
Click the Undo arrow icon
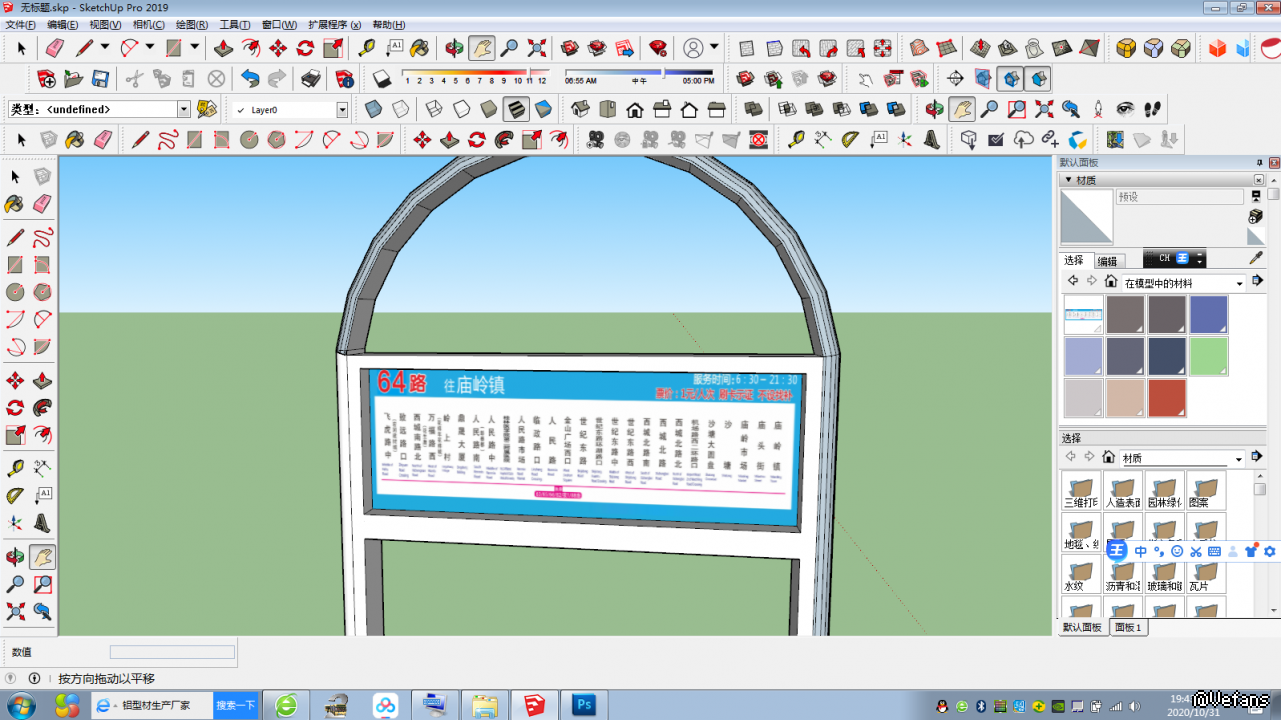[250, 79]
